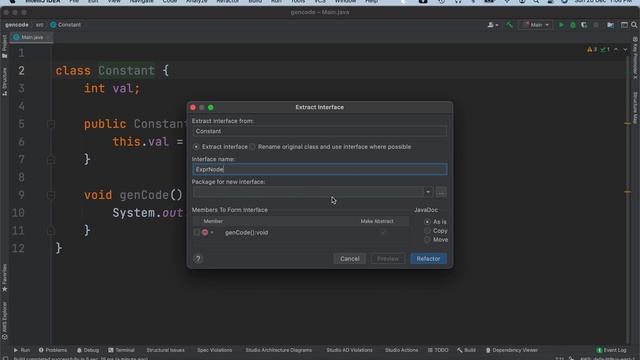Click the Build project hammer icon
640x360 pixels.
pyautogui.click(x=509, y=25)
